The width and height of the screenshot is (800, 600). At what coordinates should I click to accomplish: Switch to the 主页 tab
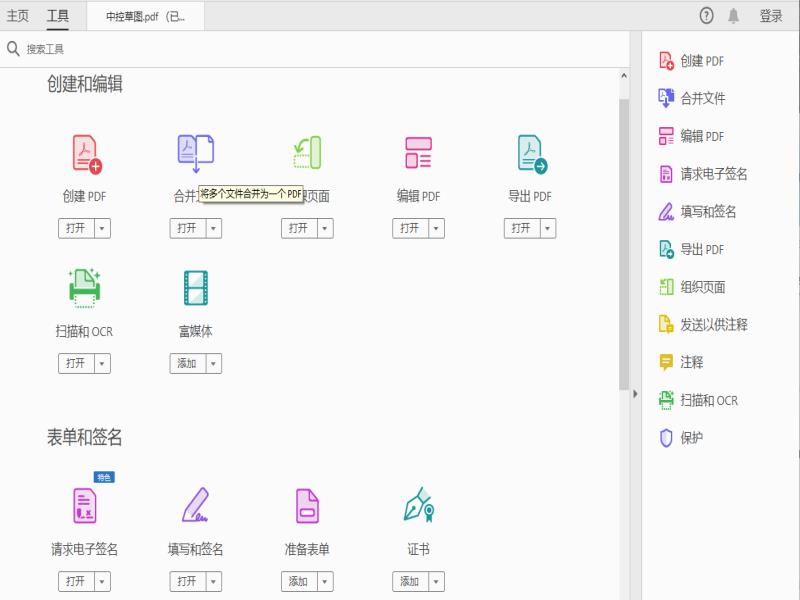(18, 15)
